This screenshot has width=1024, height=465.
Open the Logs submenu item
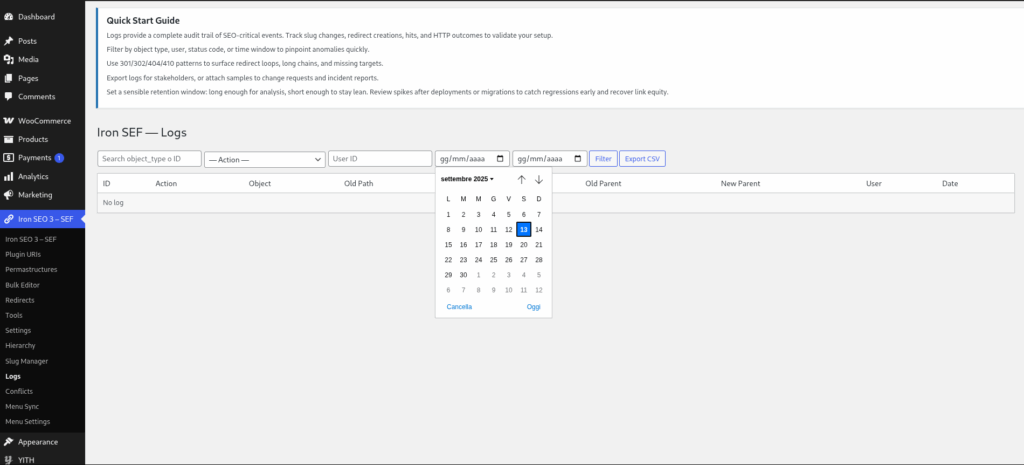pos(12,376)
